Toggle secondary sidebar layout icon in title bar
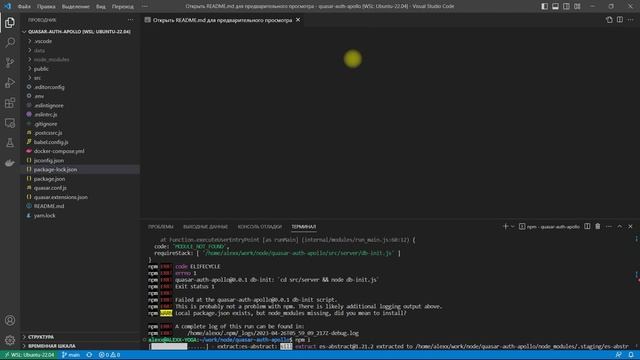The width and height of the screenshot is (640, 360). (x=566, y=6)
